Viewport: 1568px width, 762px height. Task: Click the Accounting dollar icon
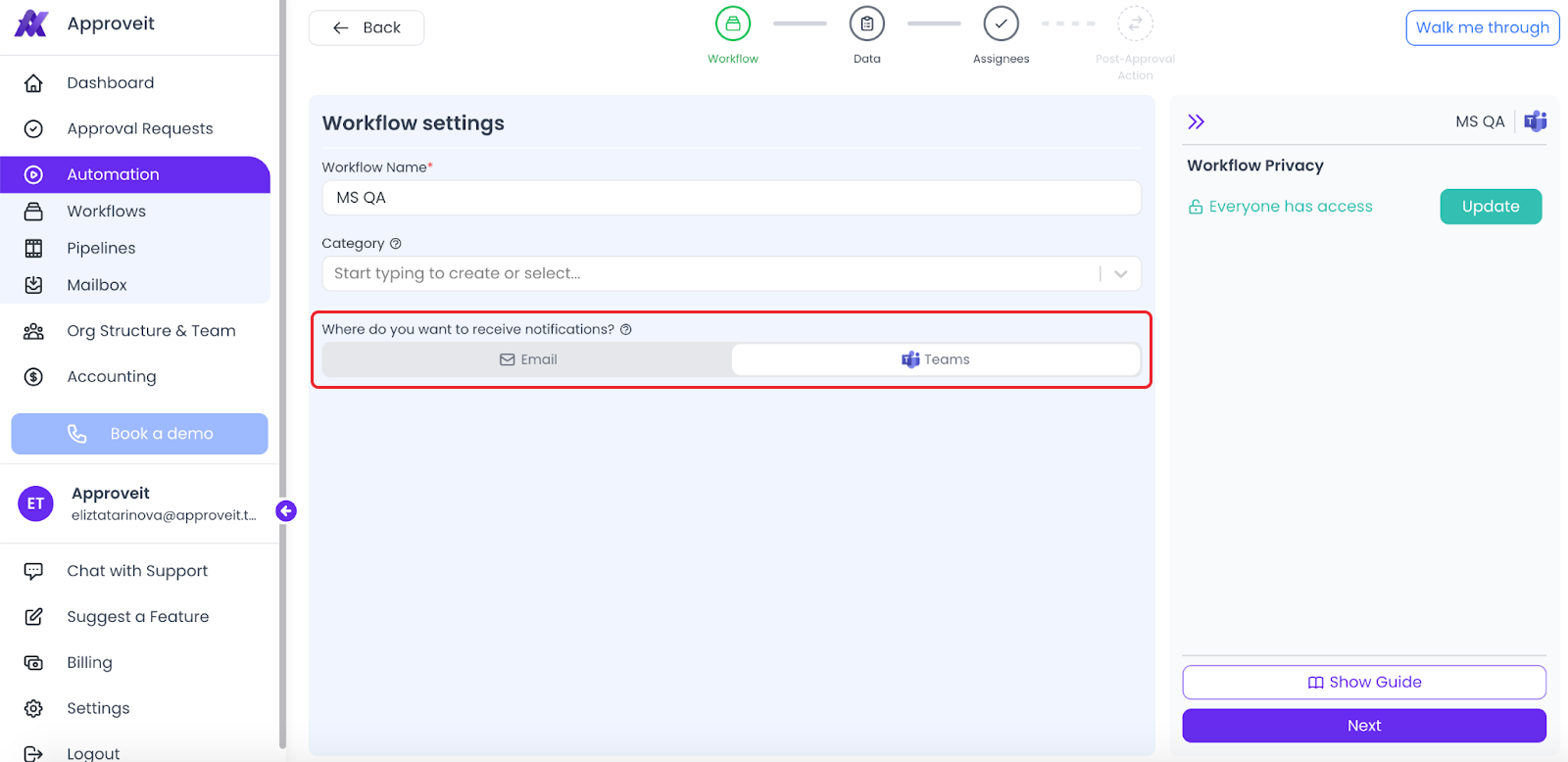(x=33, y=376)
